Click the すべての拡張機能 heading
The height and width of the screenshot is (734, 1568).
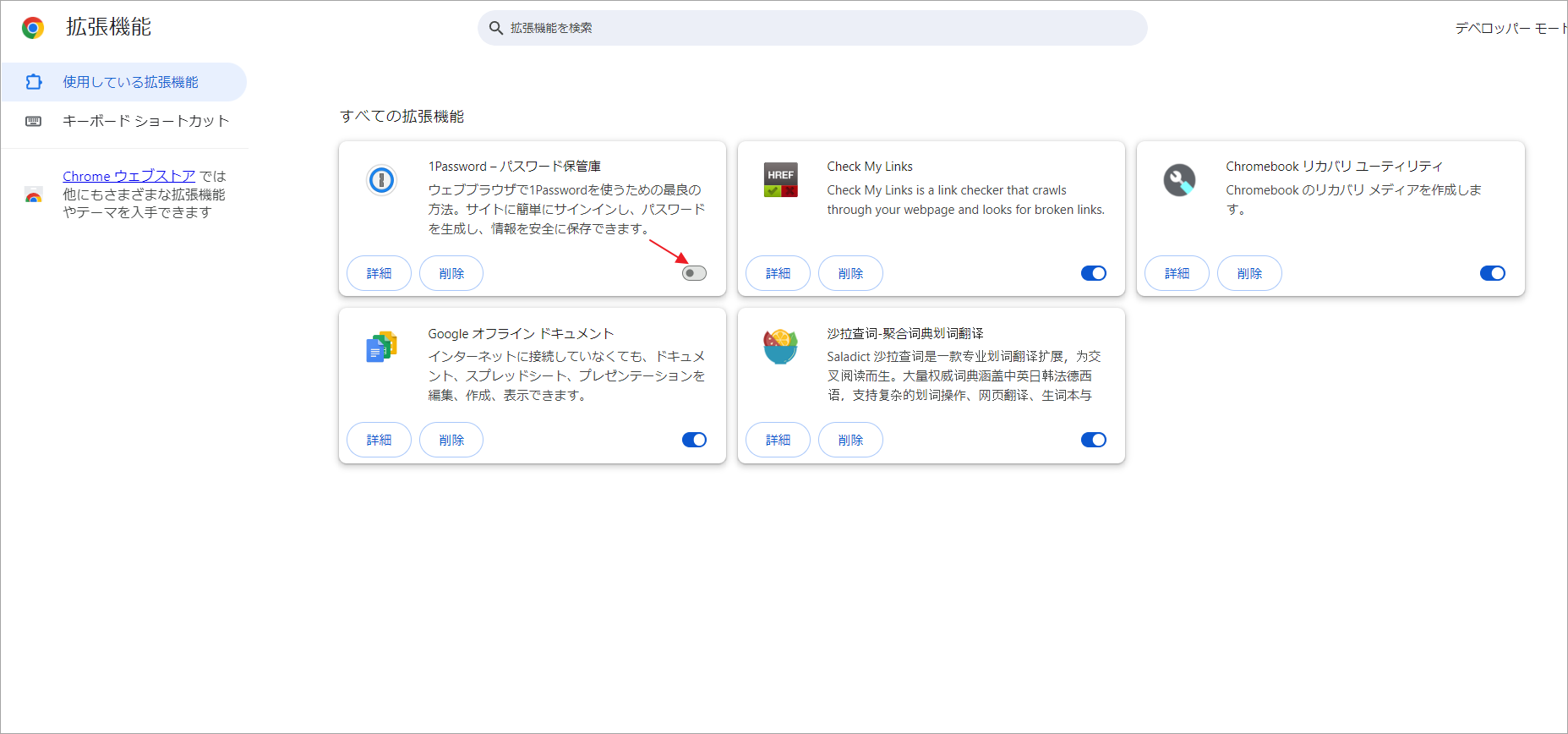[x=402, y=117]
